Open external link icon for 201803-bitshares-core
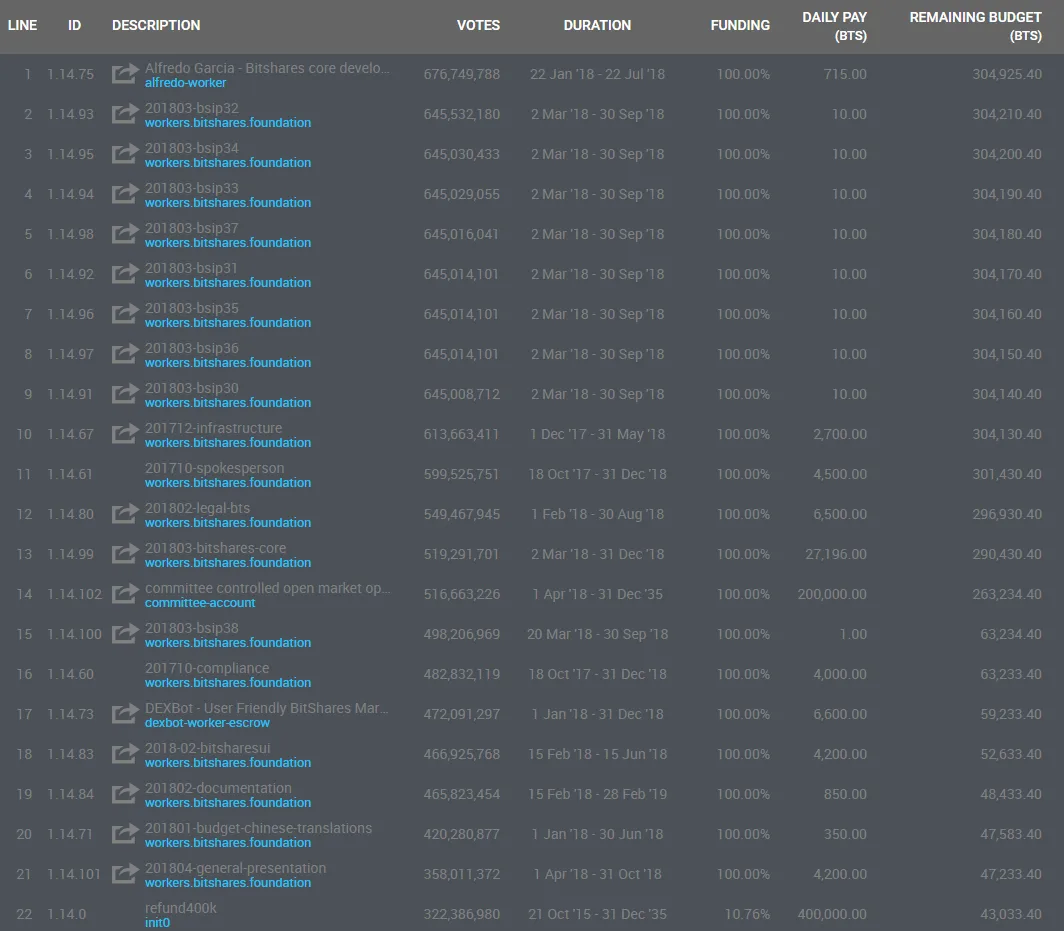This screenshot has height=931, width=1064. pos(125,554)
